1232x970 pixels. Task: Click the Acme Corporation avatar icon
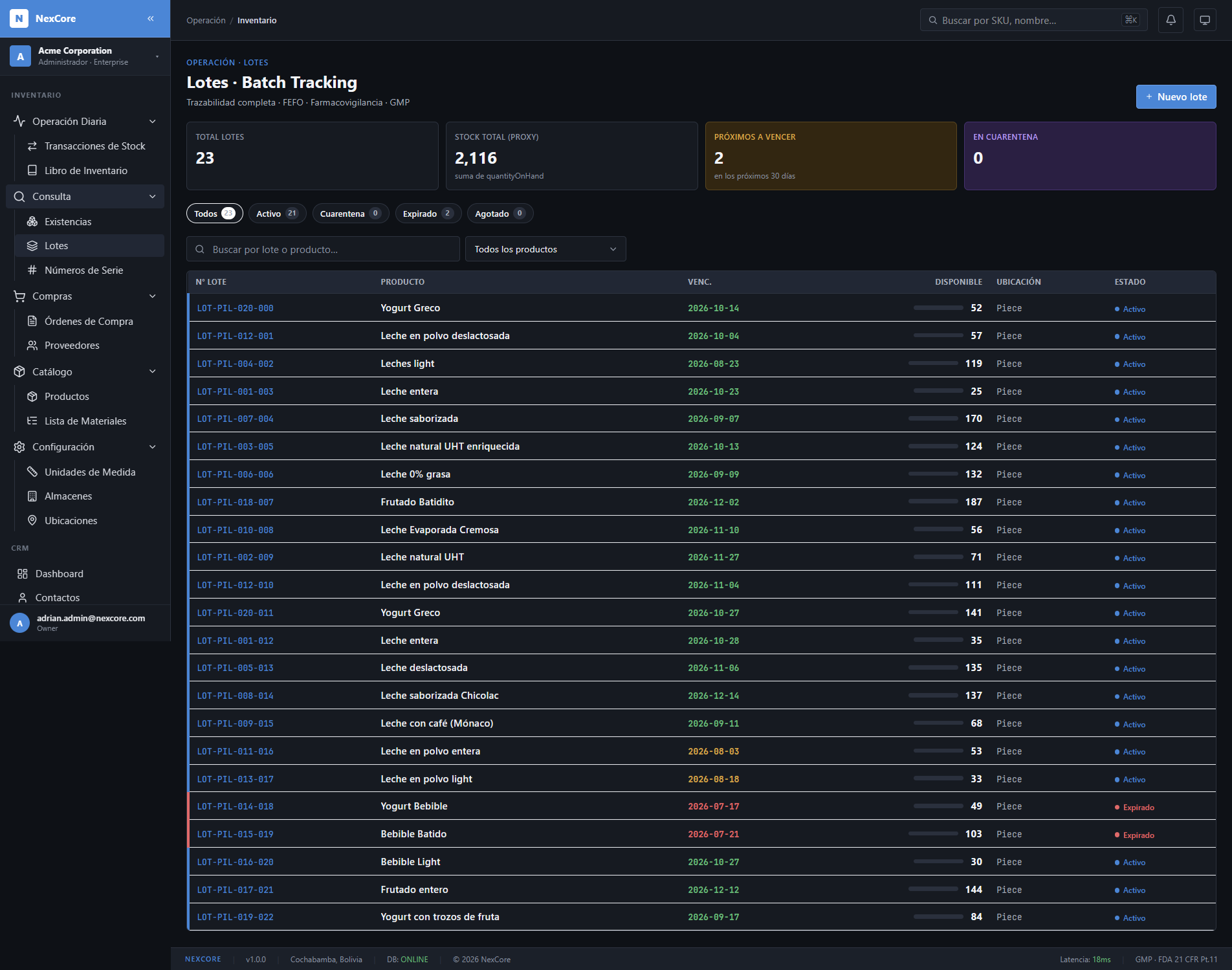tap(21, 56)
